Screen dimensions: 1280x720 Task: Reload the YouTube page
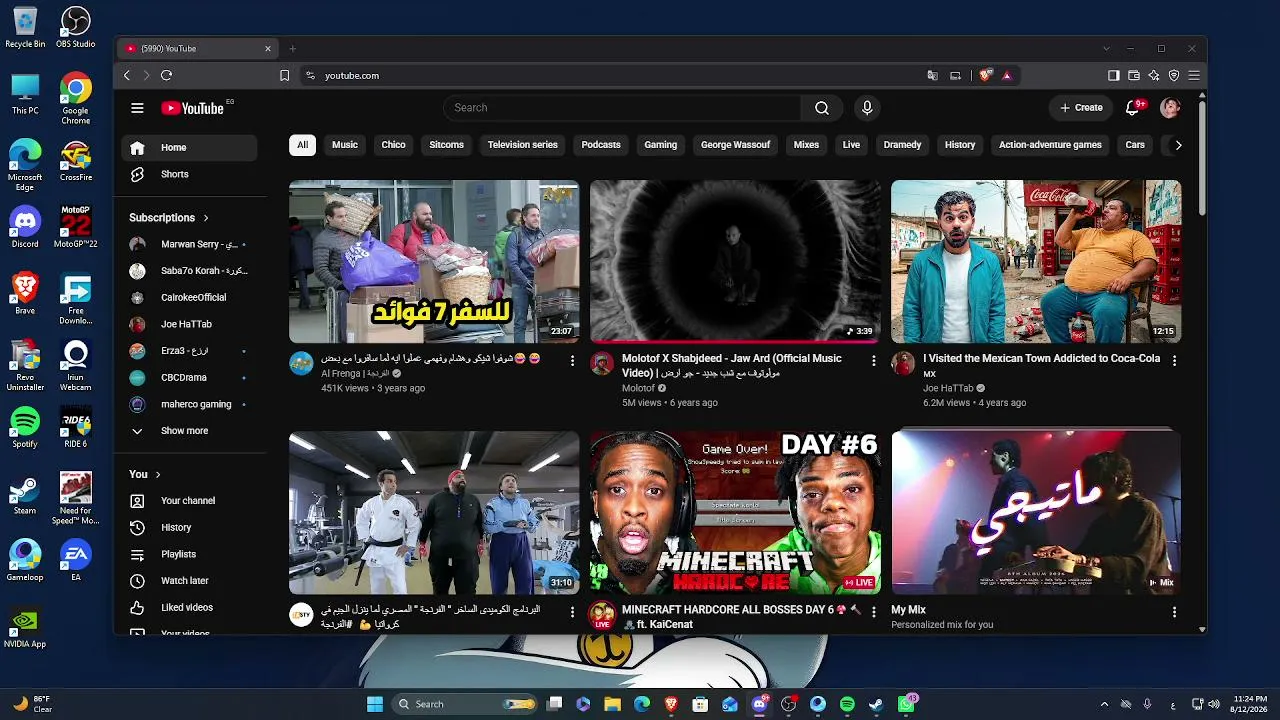(167, 75)
